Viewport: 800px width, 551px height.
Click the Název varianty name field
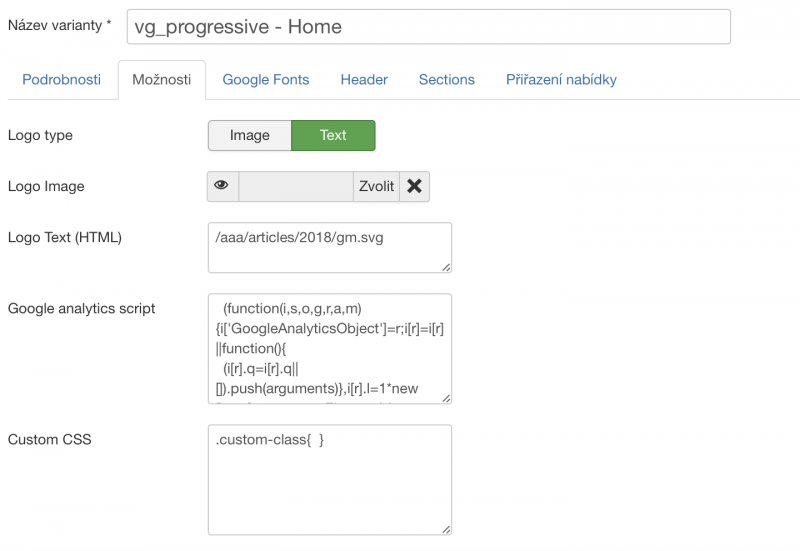click(428, 27)
